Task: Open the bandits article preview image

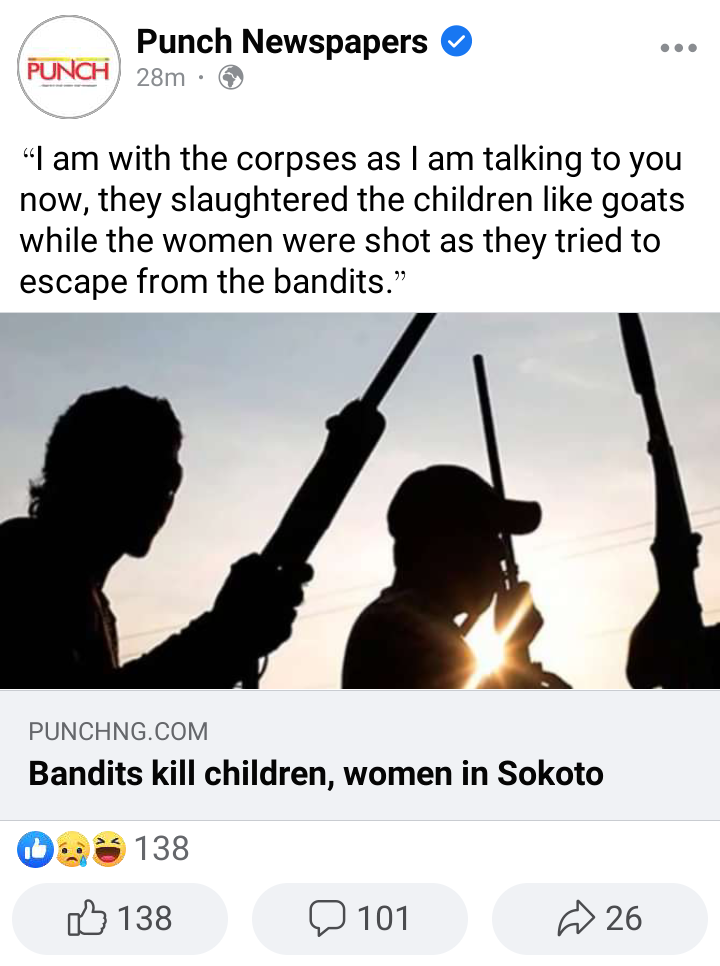Action: coord(360,501)
